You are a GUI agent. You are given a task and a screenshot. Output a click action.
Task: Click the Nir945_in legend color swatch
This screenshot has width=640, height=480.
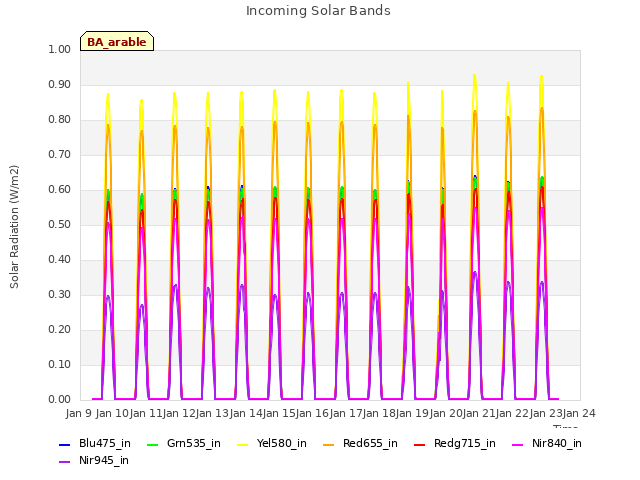click(x=65, y=462)
